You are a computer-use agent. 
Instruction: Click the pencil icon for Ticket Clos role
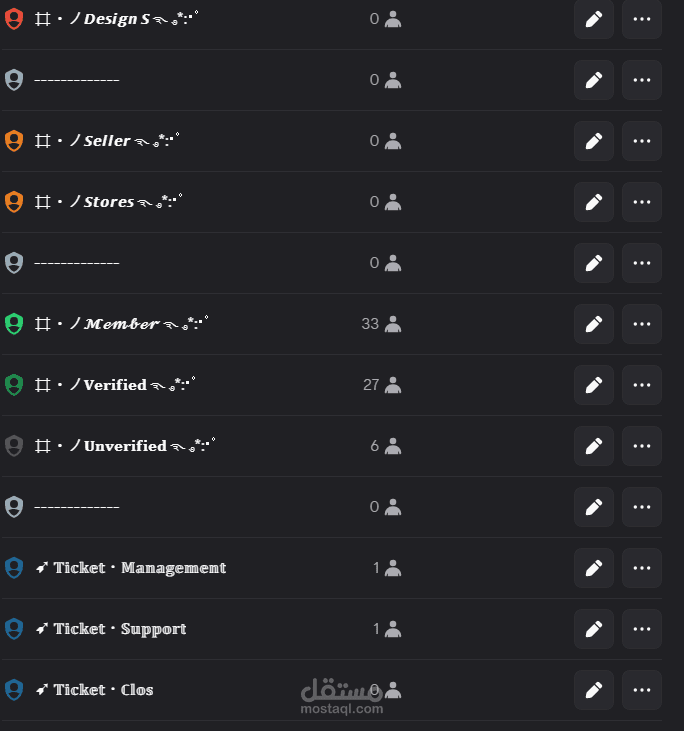[x=594, y=690]
